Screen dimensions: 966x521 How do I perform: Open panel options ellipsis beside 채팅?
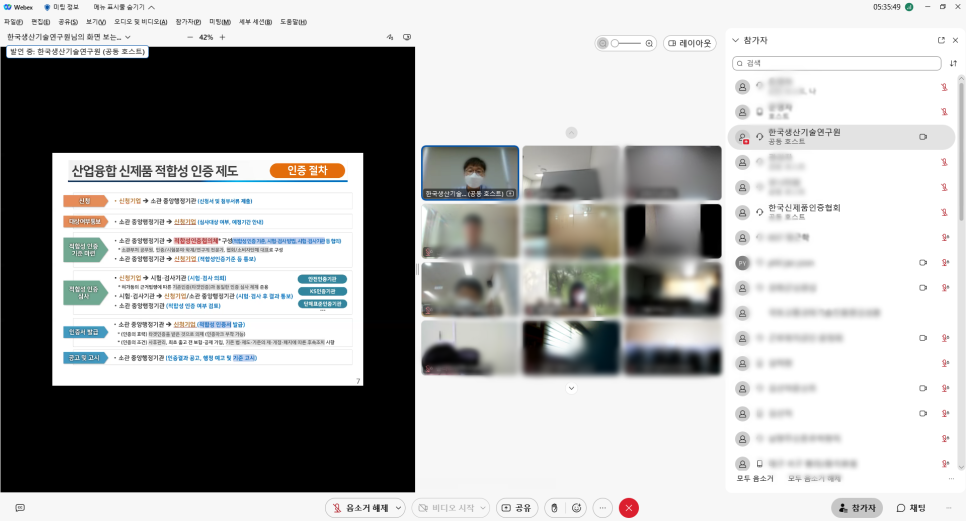pos(948,507)
